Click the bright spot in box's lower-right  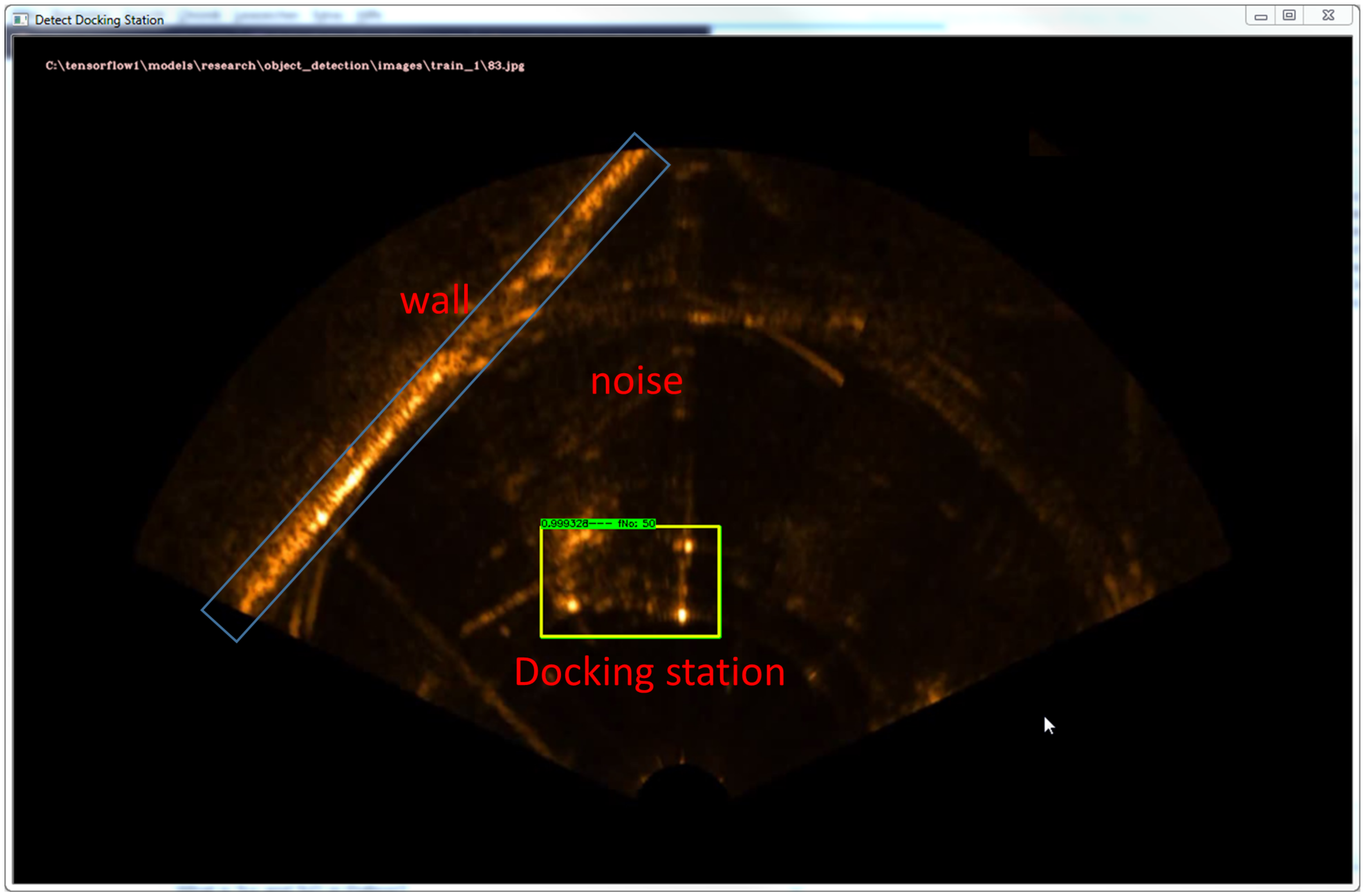682,616
